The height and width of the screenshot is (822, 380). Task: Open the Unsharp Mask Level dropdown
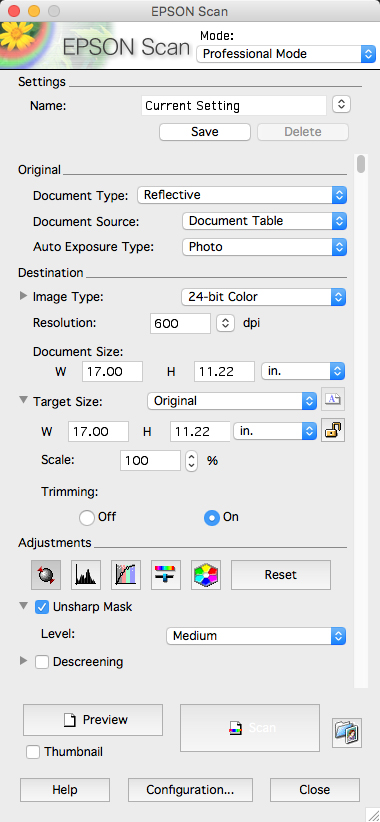coord(256,636)
